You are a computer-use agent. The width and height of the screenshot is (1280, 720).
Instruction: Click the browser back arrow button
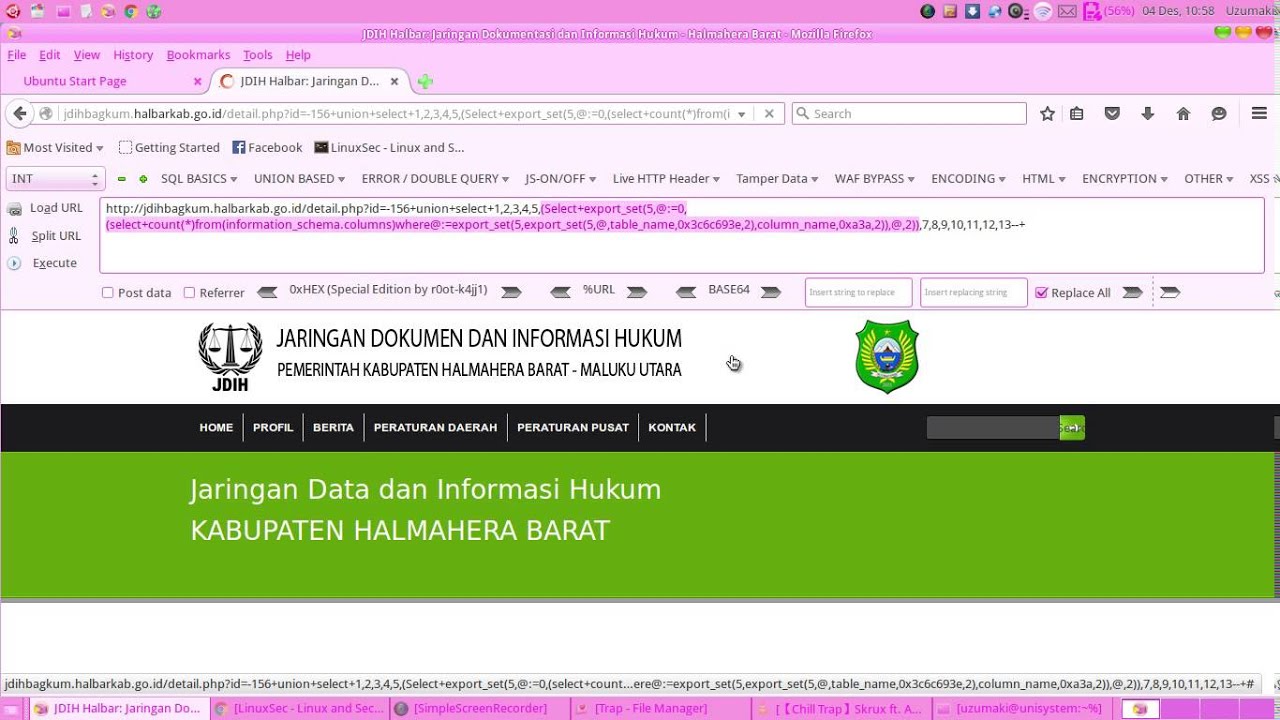pyautogui.click(x=19, y=114)
